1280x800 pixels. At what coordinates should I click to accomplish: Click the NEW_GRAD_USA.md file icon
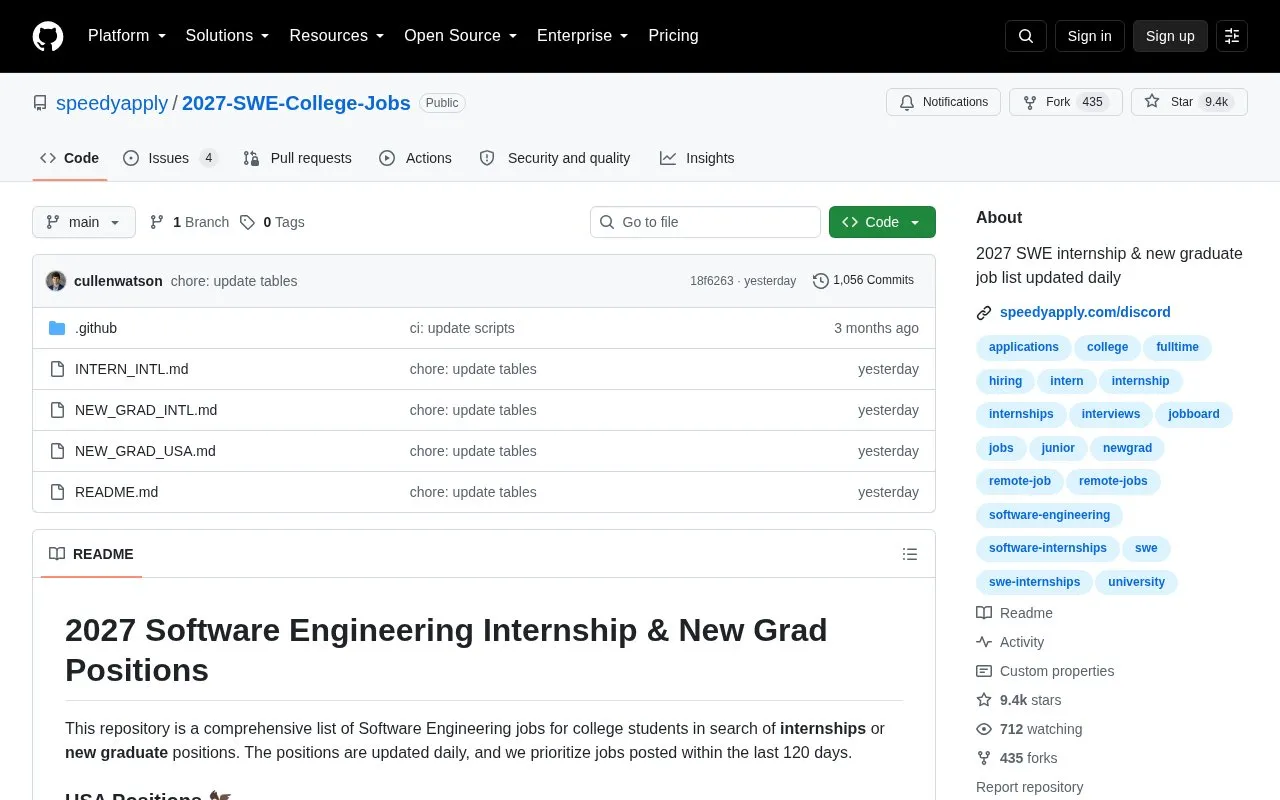pos(57,451)
